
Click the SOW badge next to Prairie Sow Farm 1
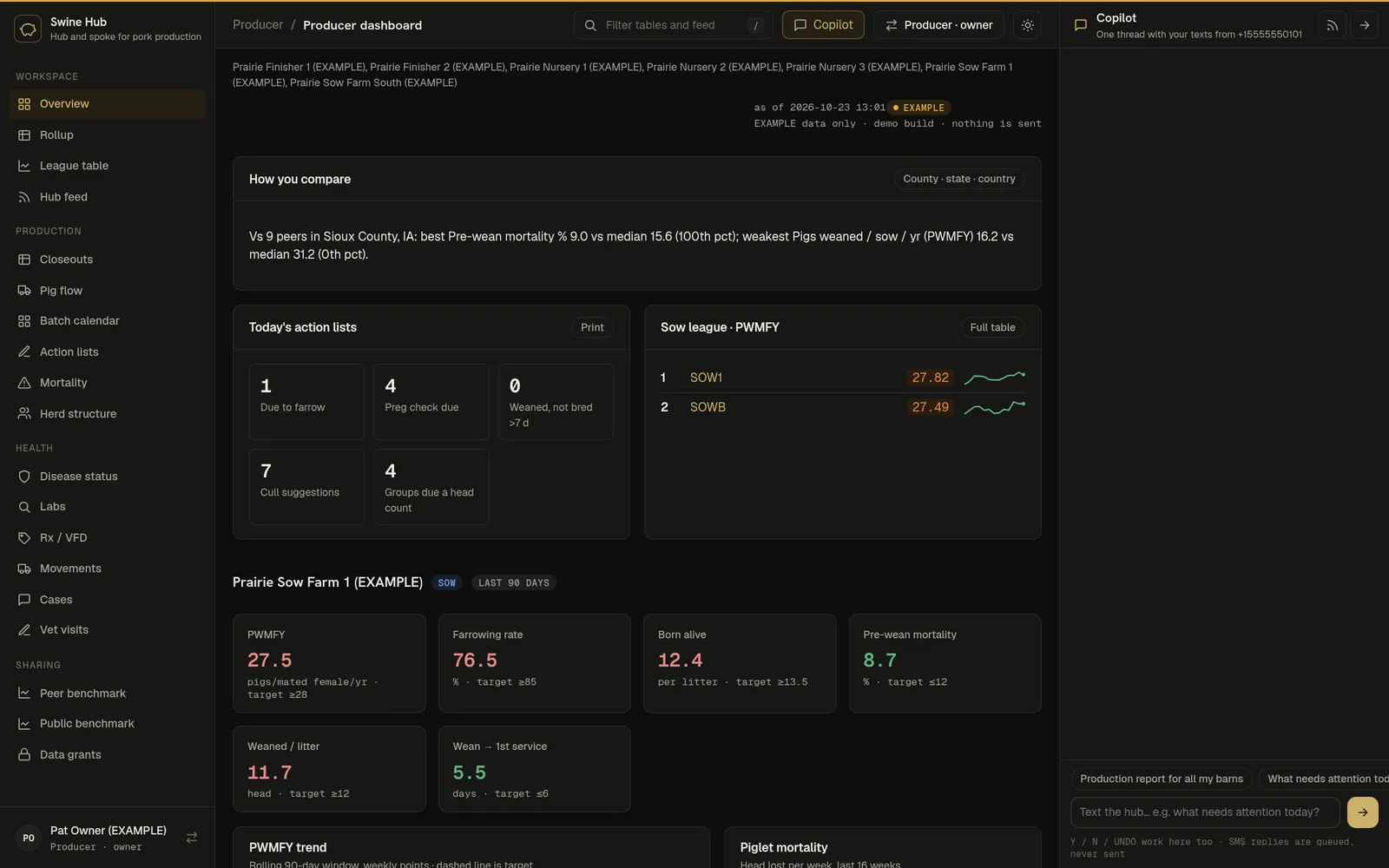click(x=447, y=583)
